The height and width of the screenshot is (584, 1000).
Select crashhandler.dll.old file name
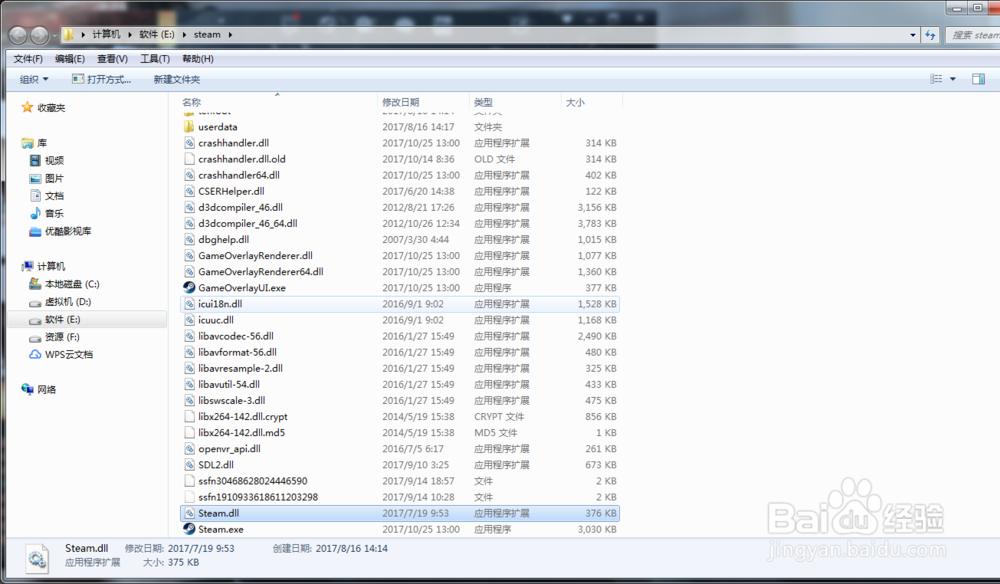coord(242,159)
